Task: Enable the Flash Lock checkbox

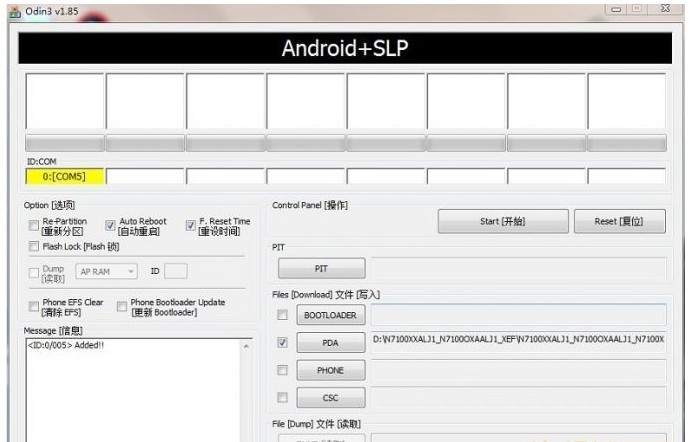Action: point(33,246)
